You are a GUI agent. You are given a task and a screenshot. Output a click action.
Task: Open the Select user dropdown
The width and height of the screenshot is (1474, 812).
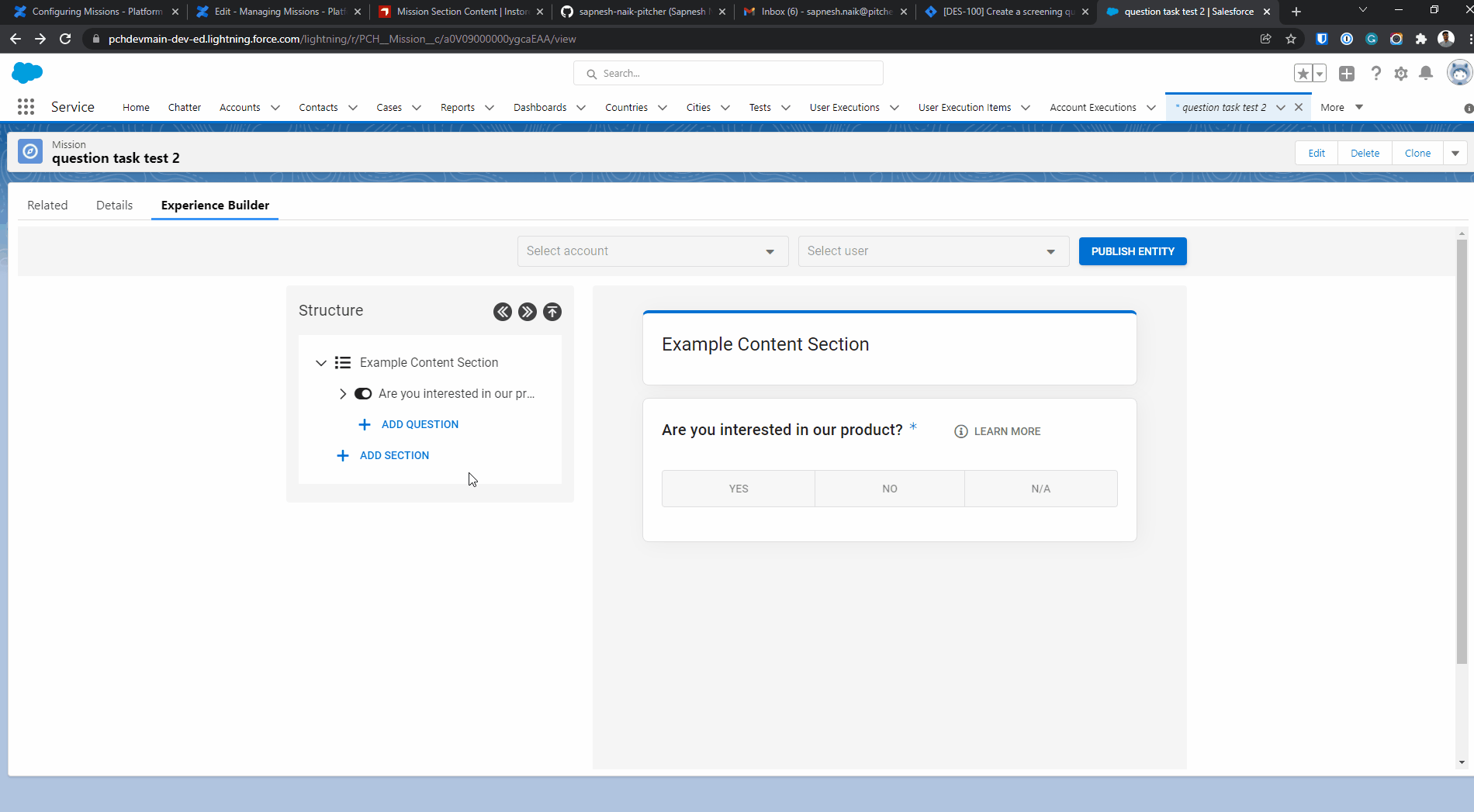pyautogui.click(x=932, y=251)
